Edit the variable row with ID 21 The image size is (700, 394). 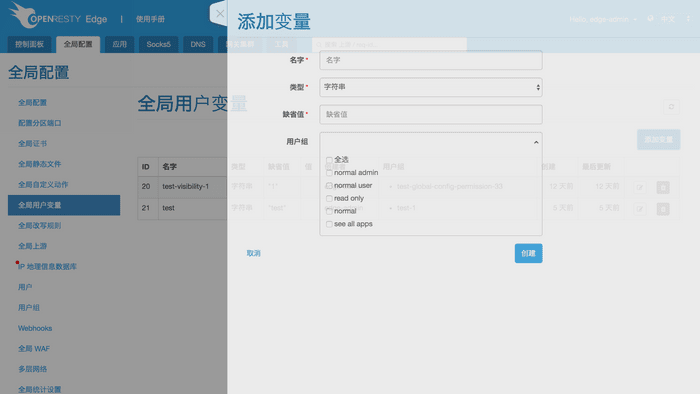point(640,209)
